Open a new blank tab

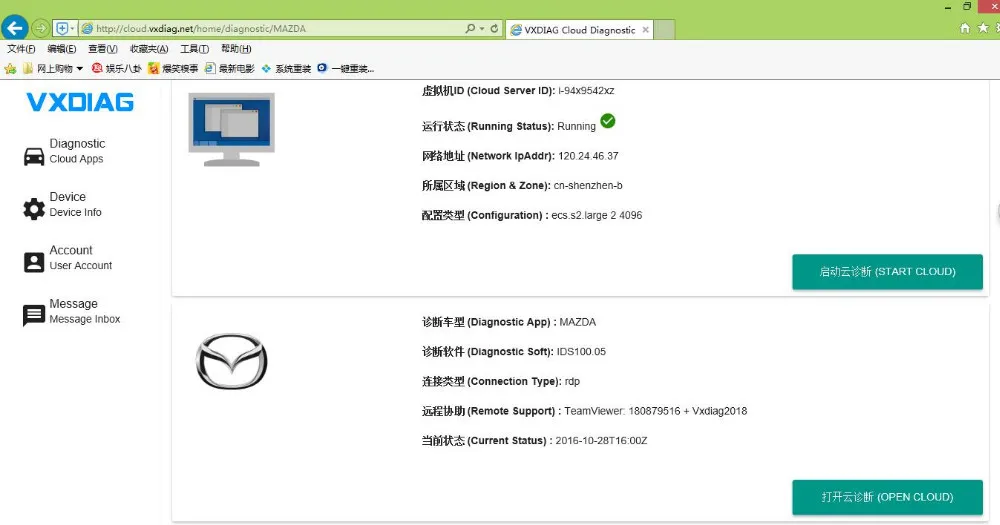(x=665, y=30)
